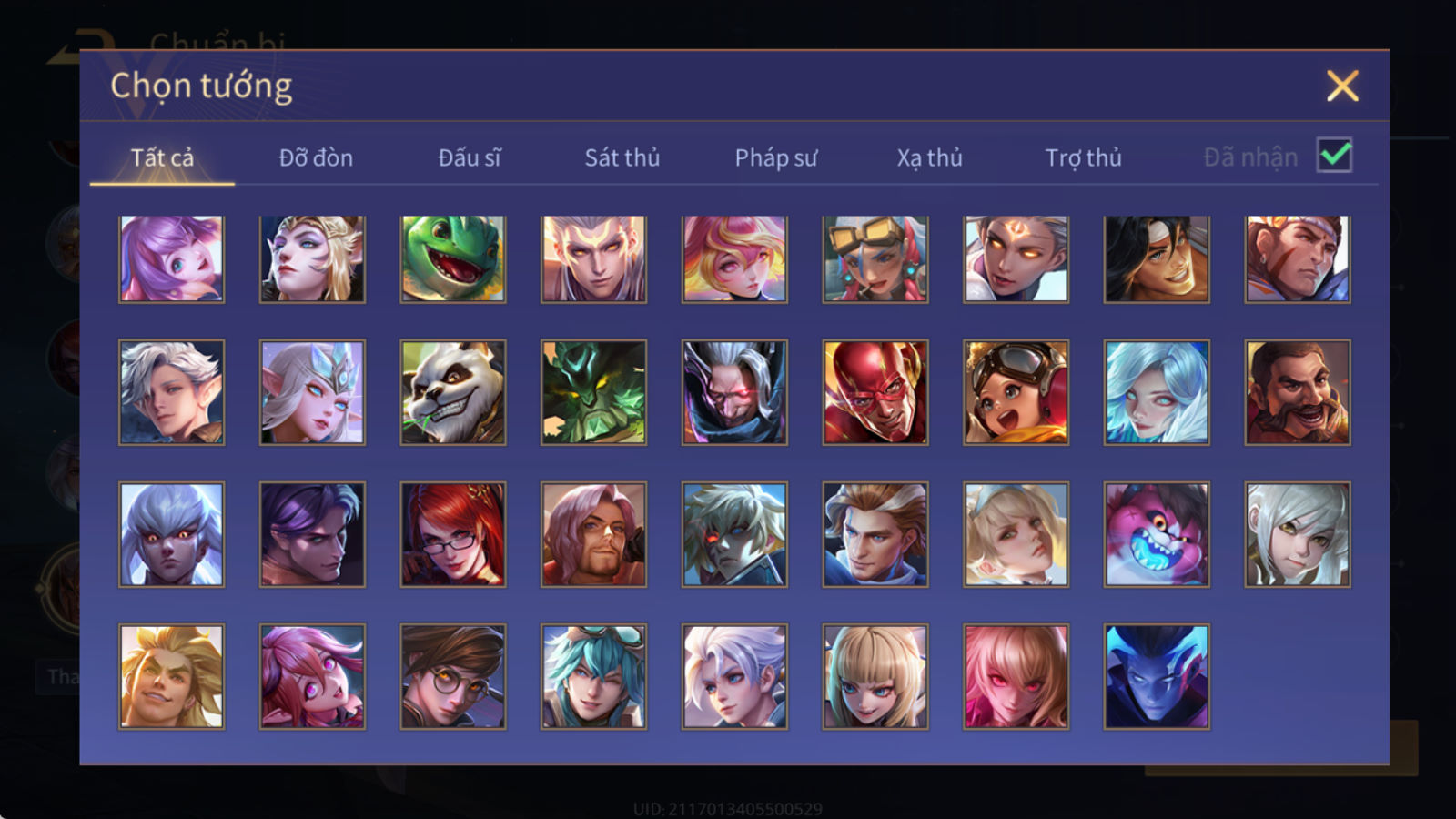
Task: Open the Trợ thủ tab
Action: (1084, 157)
